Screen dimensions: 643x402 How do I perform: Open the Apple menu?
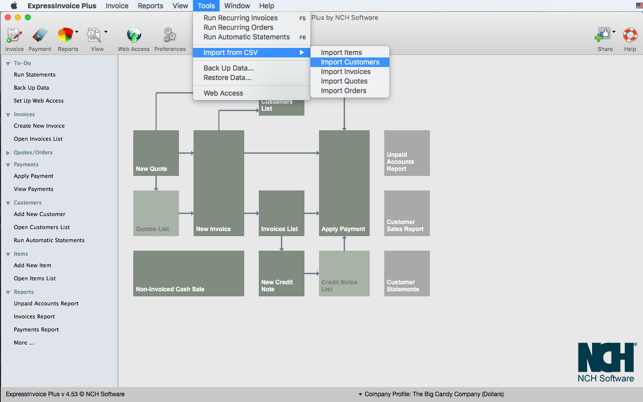[14, 6]
